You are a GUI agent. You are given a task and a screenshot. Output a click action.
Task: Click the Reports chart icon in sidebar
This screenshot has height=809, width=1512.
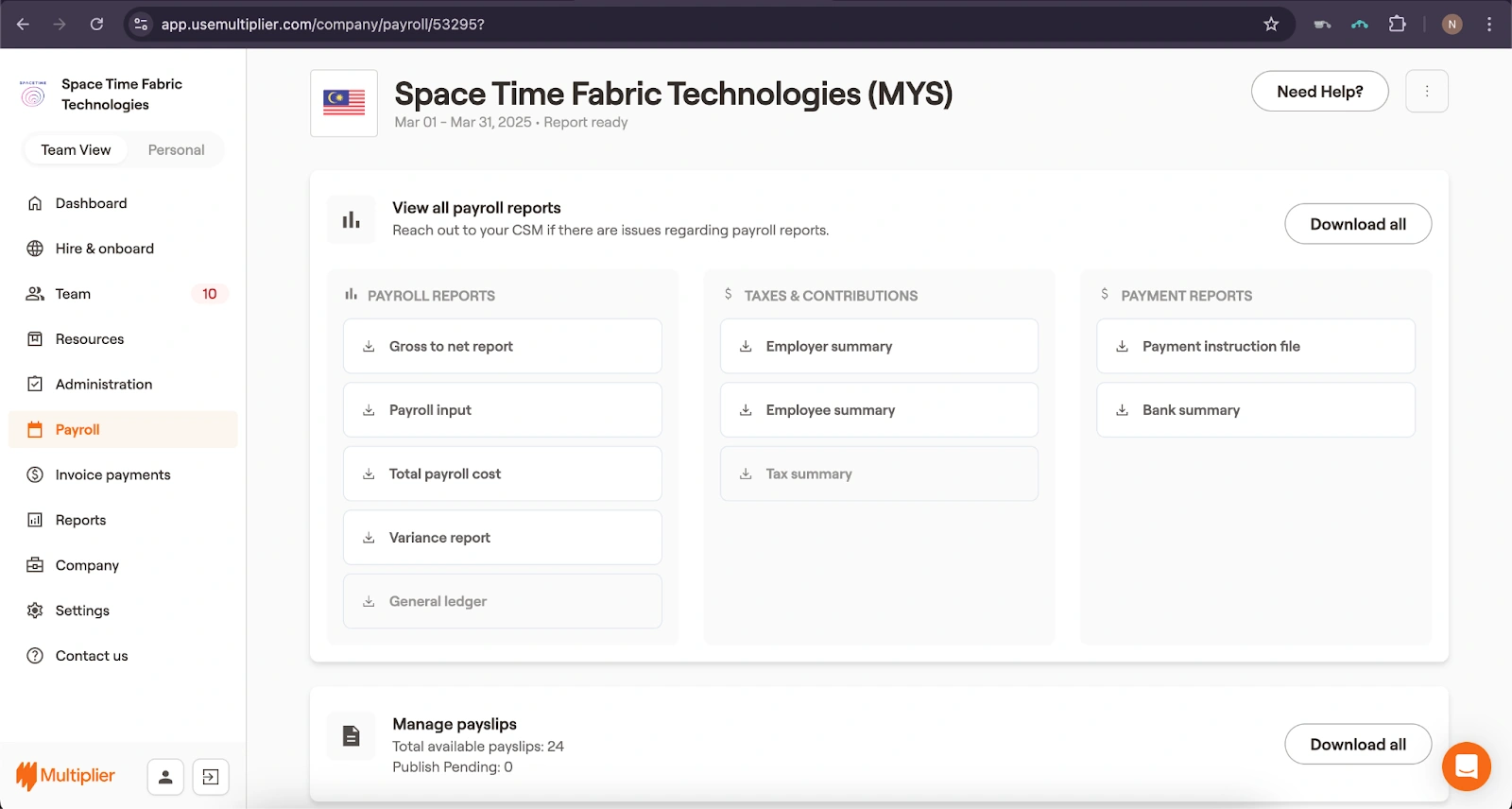pyautogui.click(x=35, y=520)
